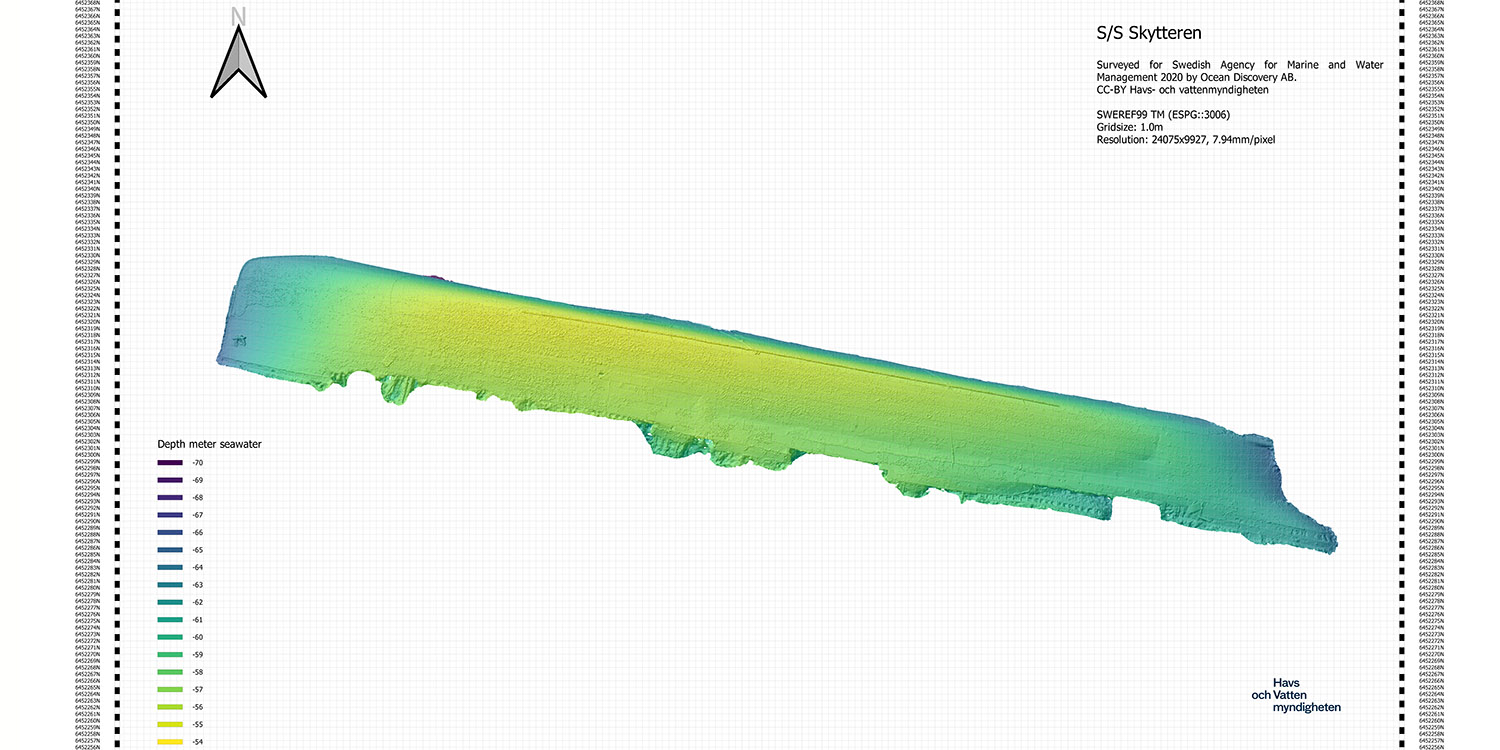Click the Resolution 24075x9927 text line
This screenshot has width=1500, height=750.
pos(1186,140)
